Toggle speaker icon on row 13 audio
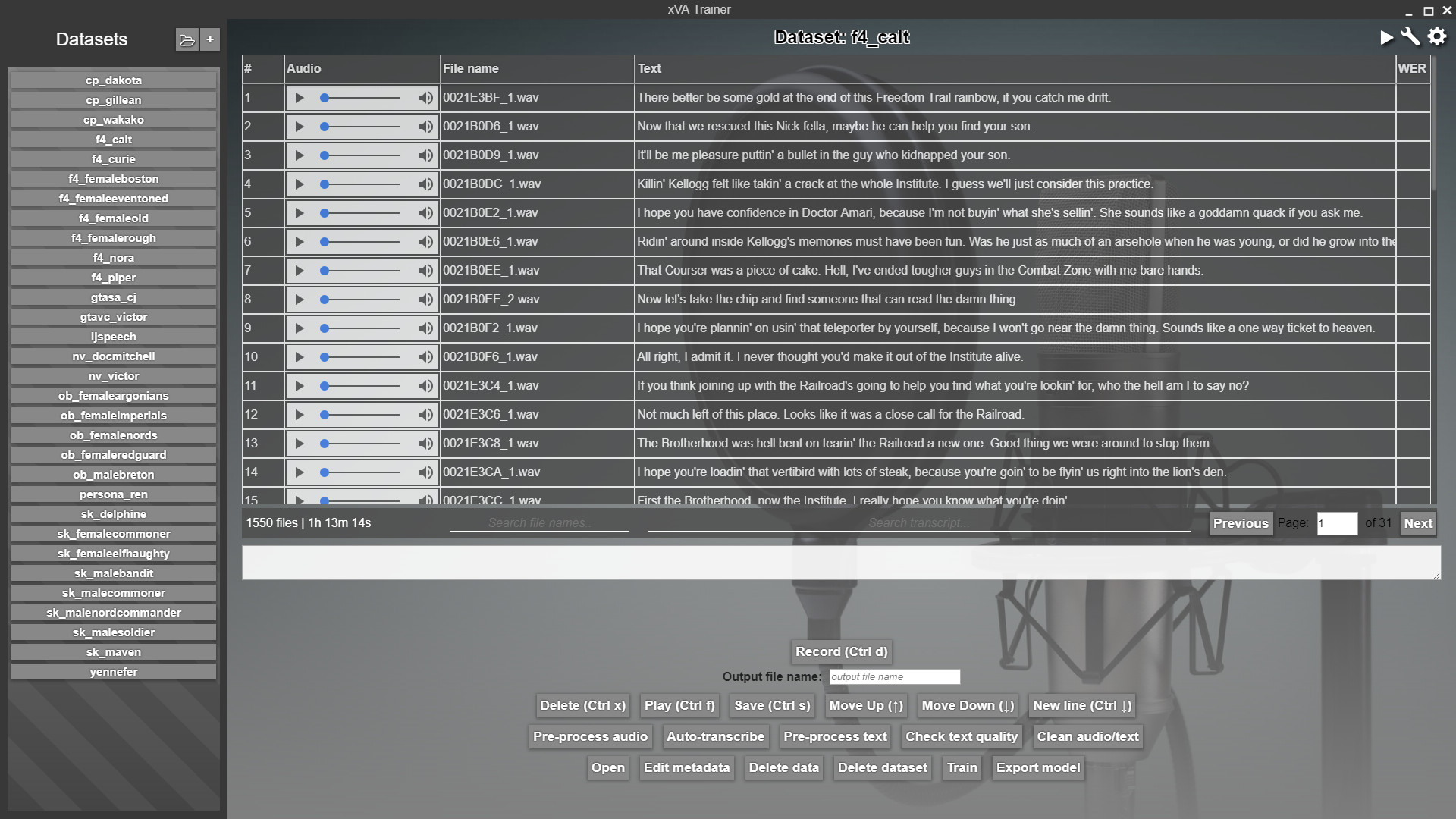Image resolution: width=1456 pixels, height=819 pixels. [425, 444]
